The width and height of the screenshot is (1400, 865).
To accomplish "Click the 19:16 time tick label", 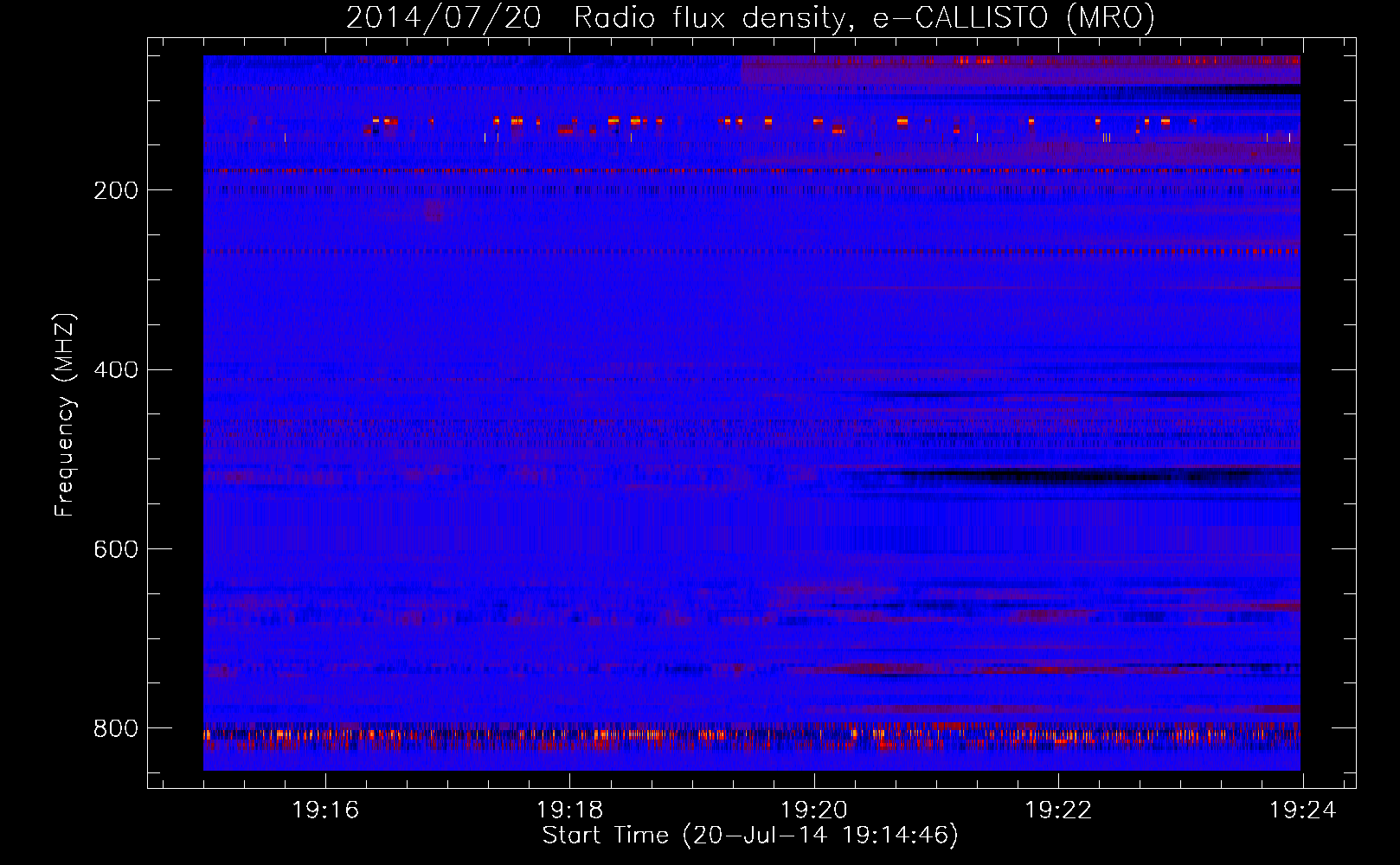I will [325, 811].
